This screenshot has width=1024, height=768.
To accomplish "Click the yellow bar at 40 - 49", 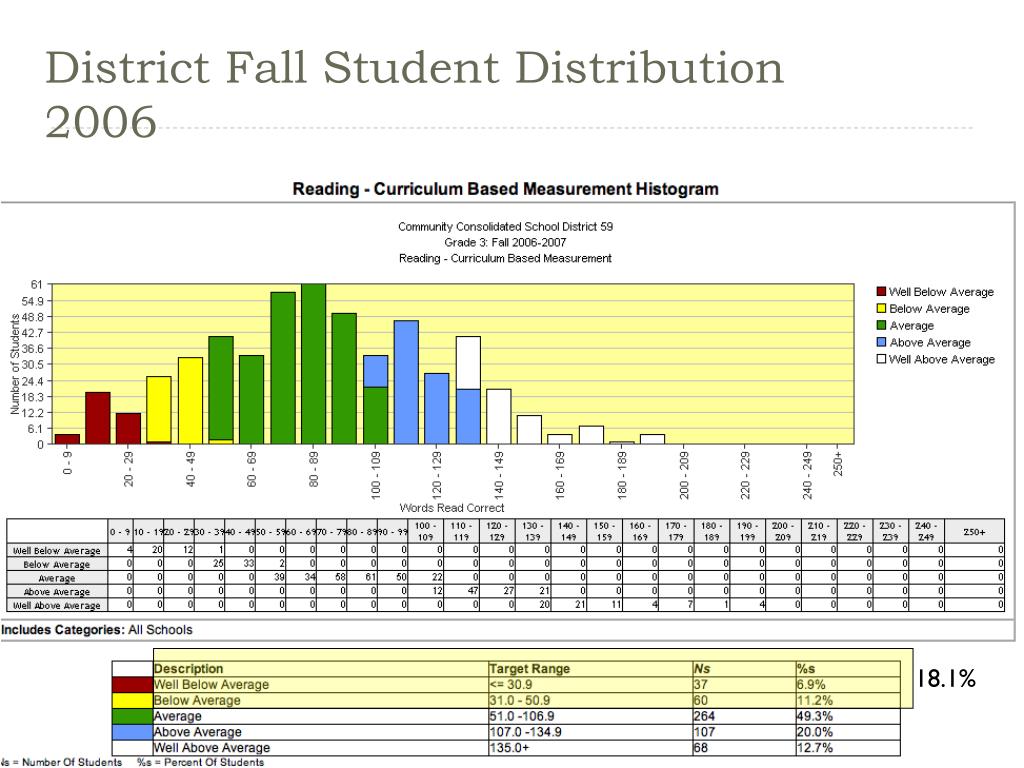I will (190, 401).
